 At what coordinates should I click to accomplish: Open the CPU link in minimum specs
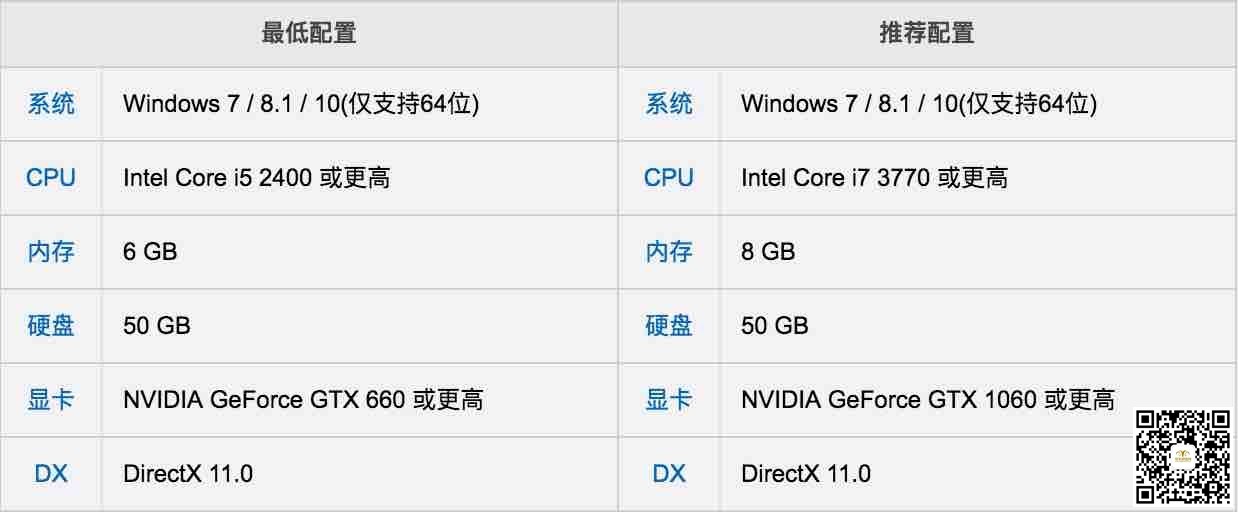(50, 178)
